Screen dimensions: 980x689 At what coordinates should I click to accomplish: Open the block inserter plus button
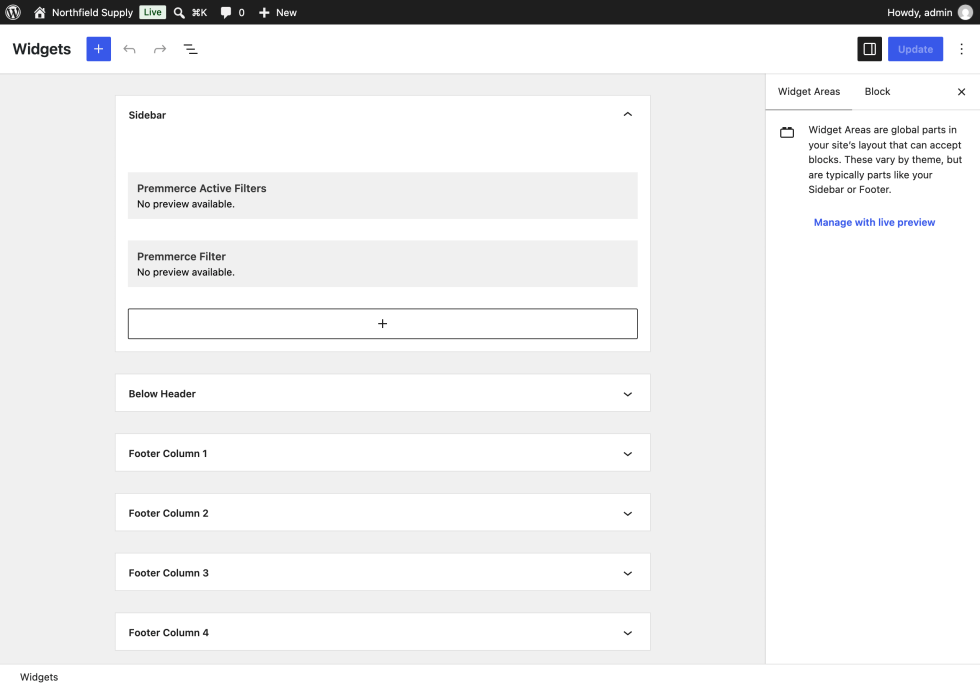coord(98,49)
